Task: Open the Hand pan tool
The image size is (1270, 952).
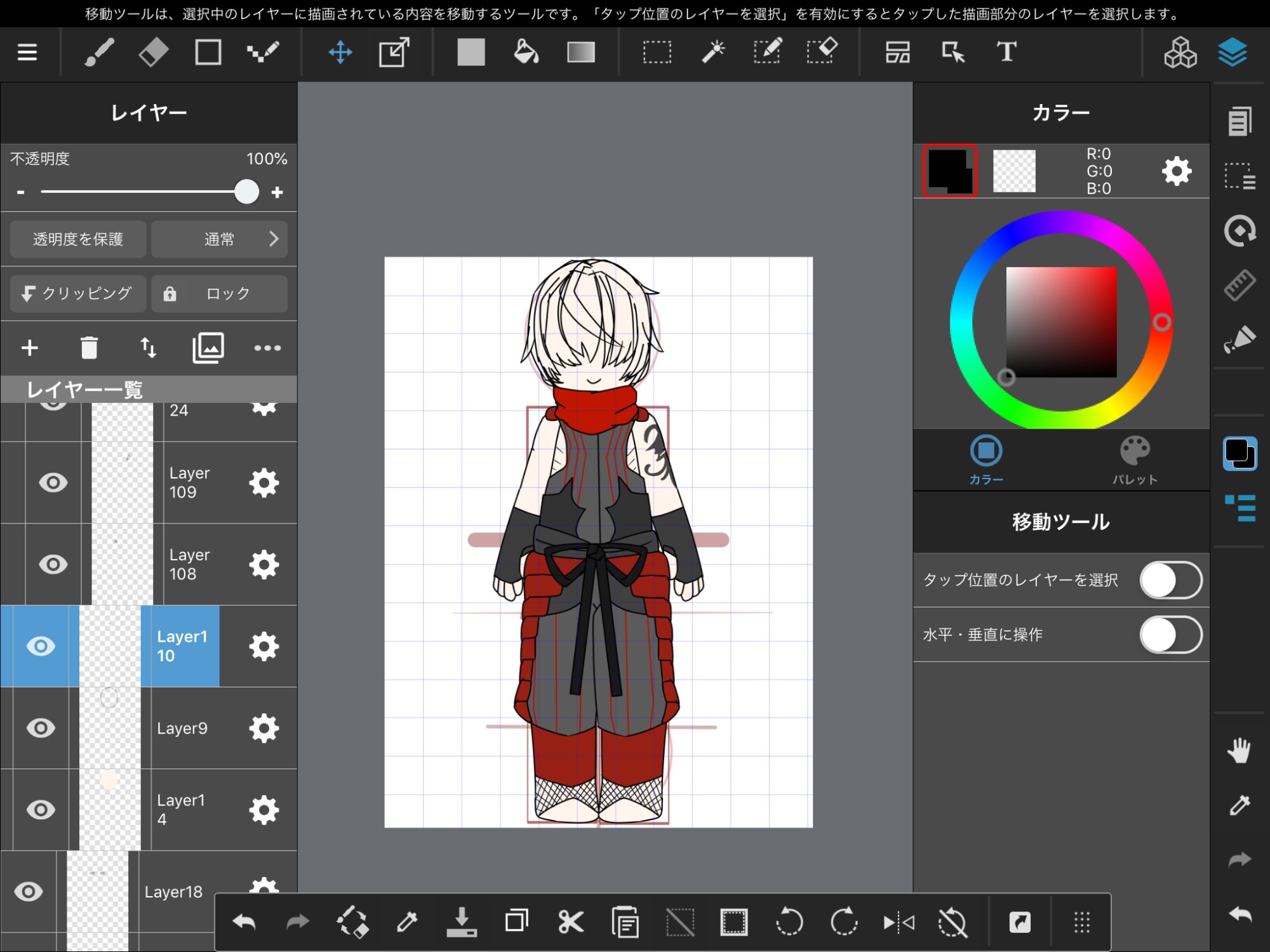Action: [1239, 751]
